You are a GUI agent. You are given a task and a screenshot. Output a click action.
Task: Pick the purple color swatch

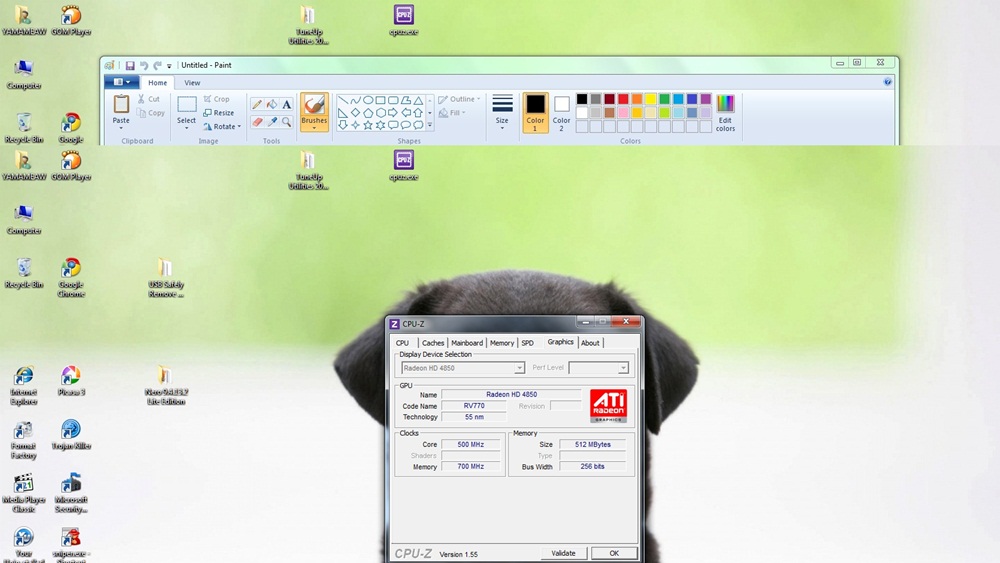pos(705,99)
